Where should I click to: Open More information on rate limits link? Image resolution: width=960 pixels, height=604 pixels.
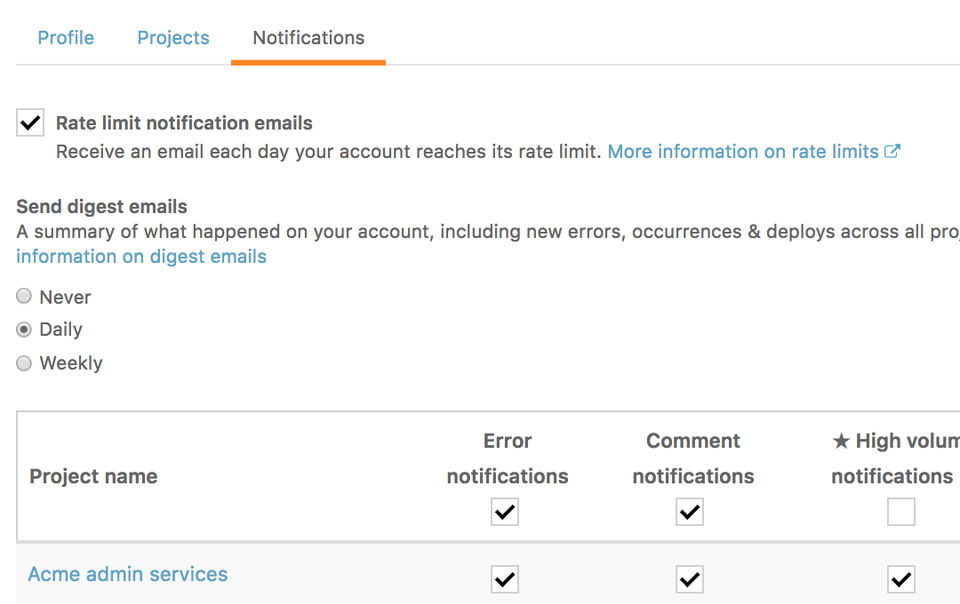pos(743,152)
